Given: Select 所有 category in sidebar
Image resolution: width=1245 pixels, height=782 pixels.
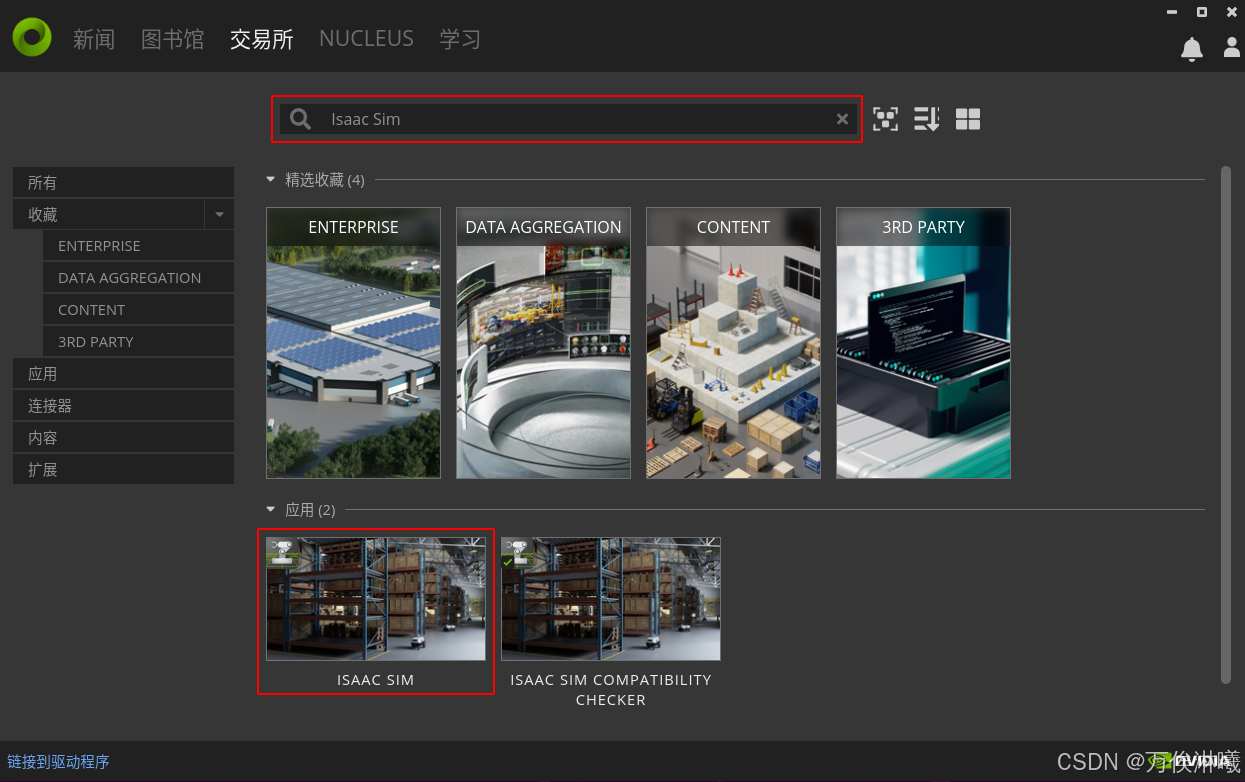Looking at the screenshot, I should pos(123,183).
